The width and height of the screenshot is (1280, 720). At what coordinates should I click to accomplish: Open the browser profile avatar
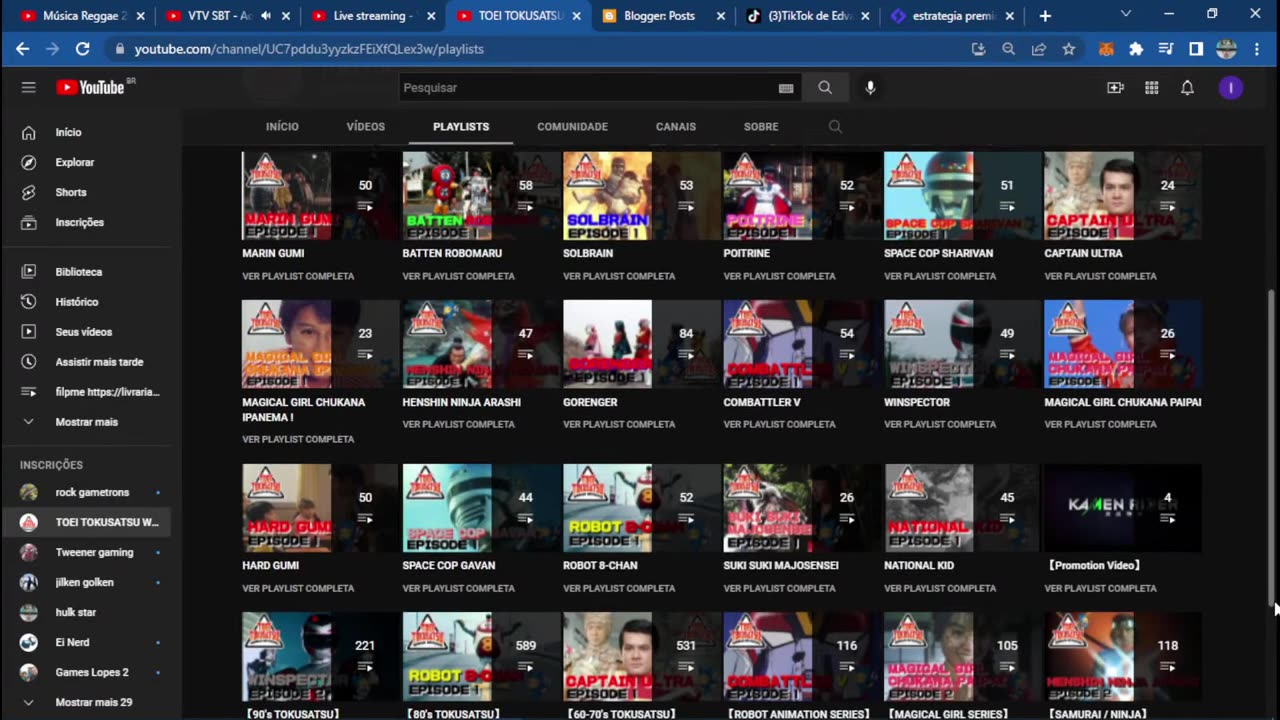pos(1227,49)
